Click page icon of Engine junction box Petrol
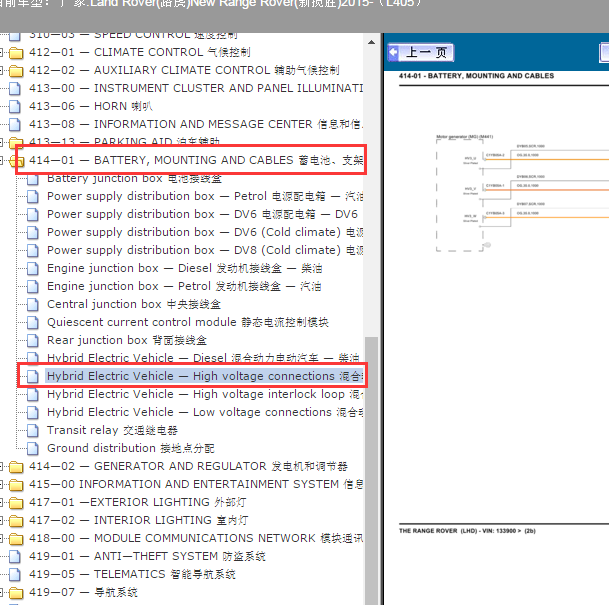Screen dimensions: 609x605 point(33,287)
